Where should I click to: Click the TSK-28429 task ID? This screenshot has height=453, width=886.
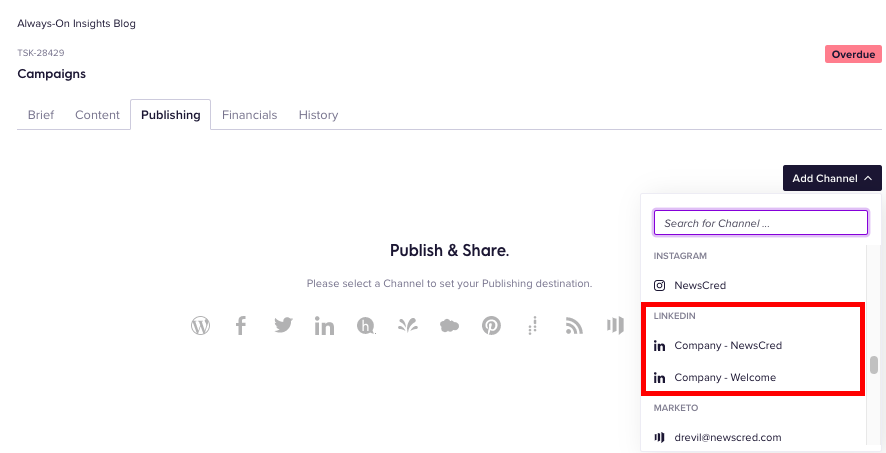coord(41,53)
